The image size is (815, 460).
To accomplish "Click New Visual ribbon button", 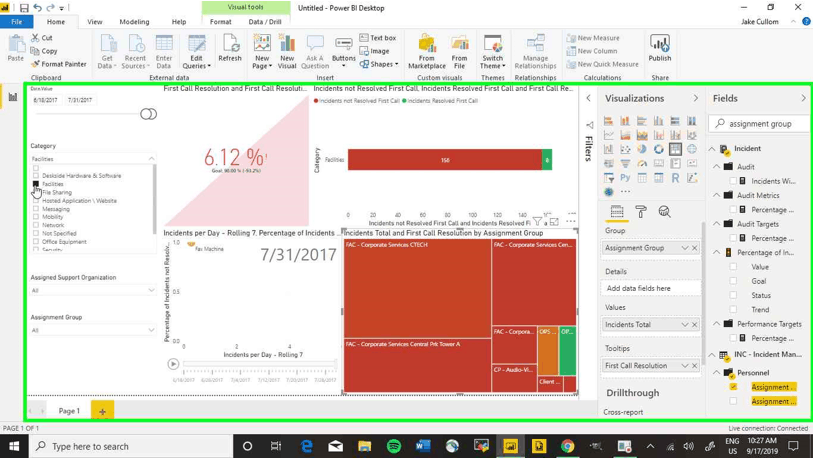I will pos(286,51).
